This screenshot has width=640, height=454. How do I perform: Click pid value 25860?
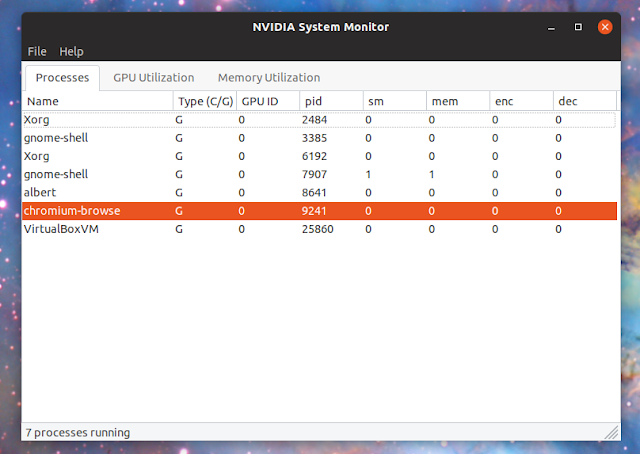pyautogui.click(x=318, y=229)
